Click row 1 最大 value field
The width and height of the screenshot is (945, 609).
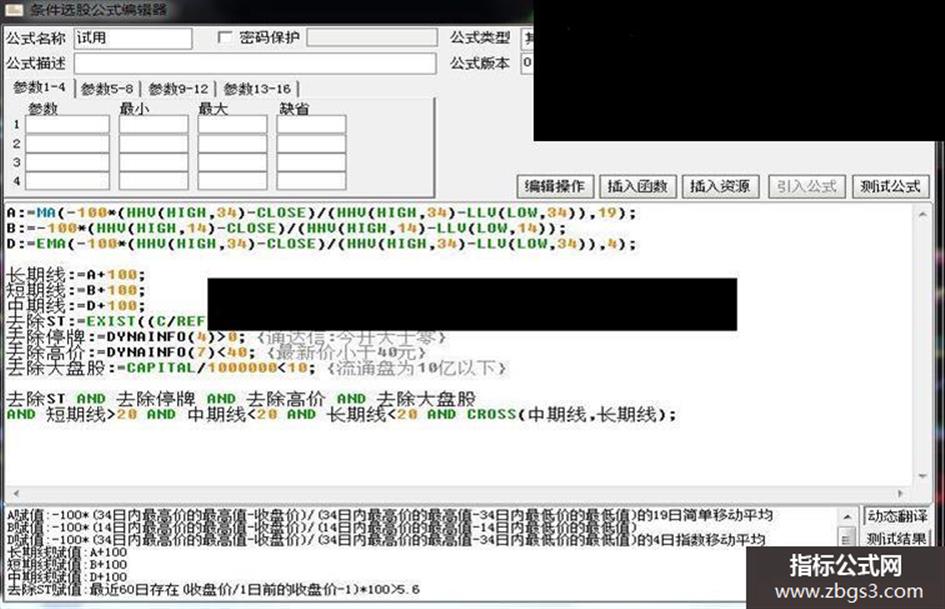(x=233, y=124)
